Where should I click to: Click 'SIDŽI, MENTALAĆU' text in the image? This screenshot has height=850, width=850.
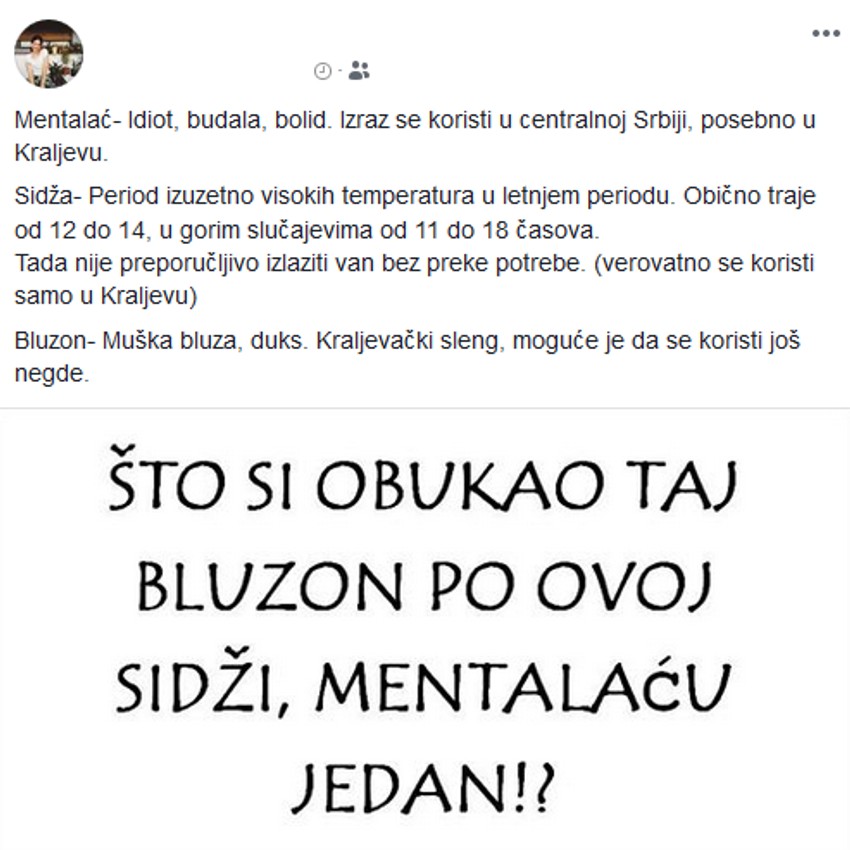pyautogui.click(x=423, y=683)
